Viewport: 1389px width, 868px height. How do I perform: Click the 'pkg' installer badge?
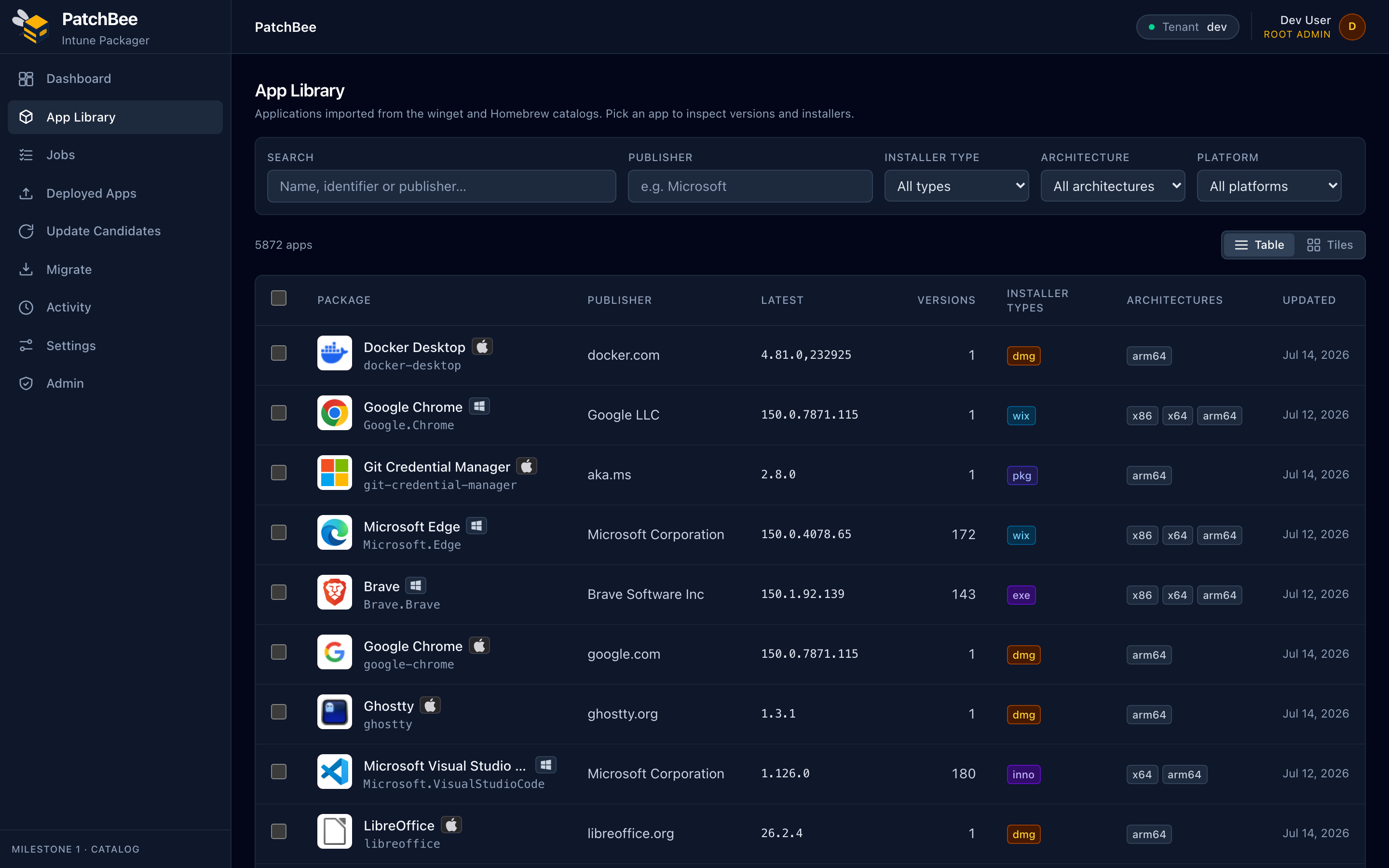[x=1021, y=475]
